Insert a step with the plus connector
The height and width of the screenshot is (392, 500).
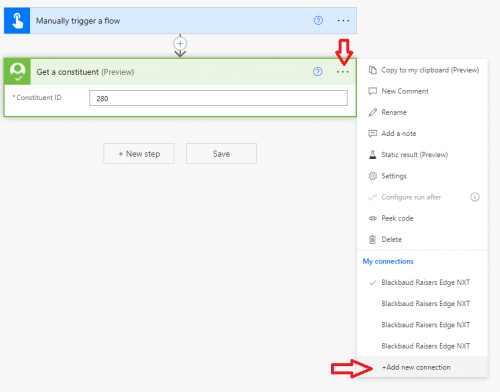pos(180,44)
